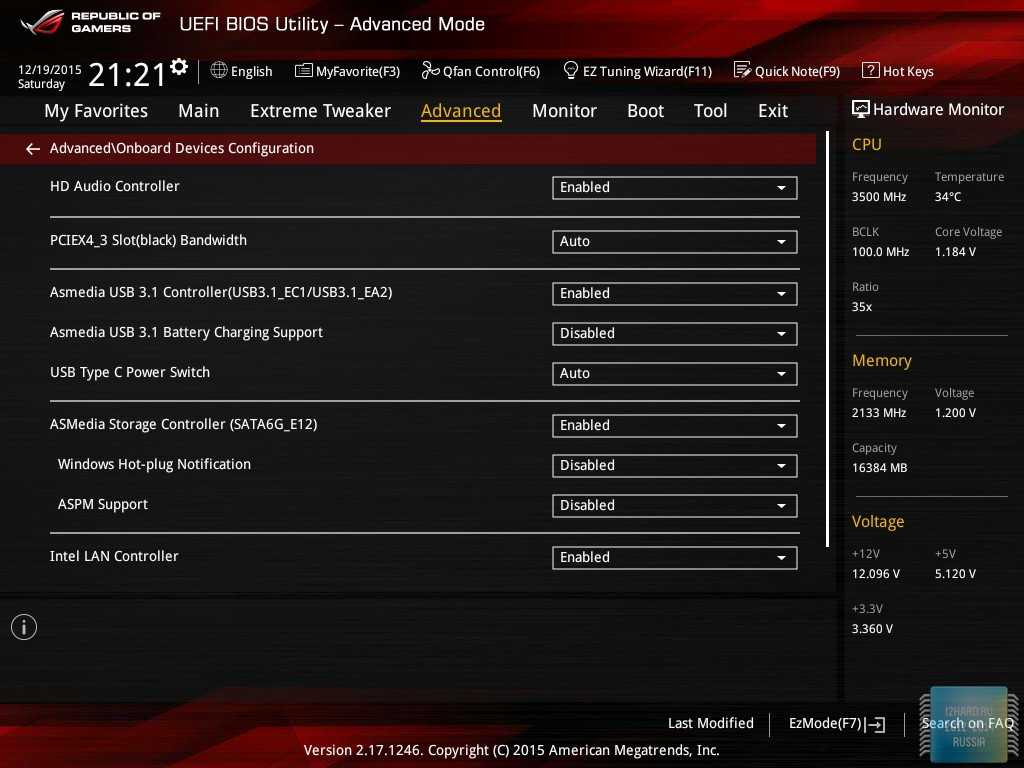The height and width of the screenshot is (768, 1024).
Task: Open Qfan Control fan icon
Action: coord(431,71)
